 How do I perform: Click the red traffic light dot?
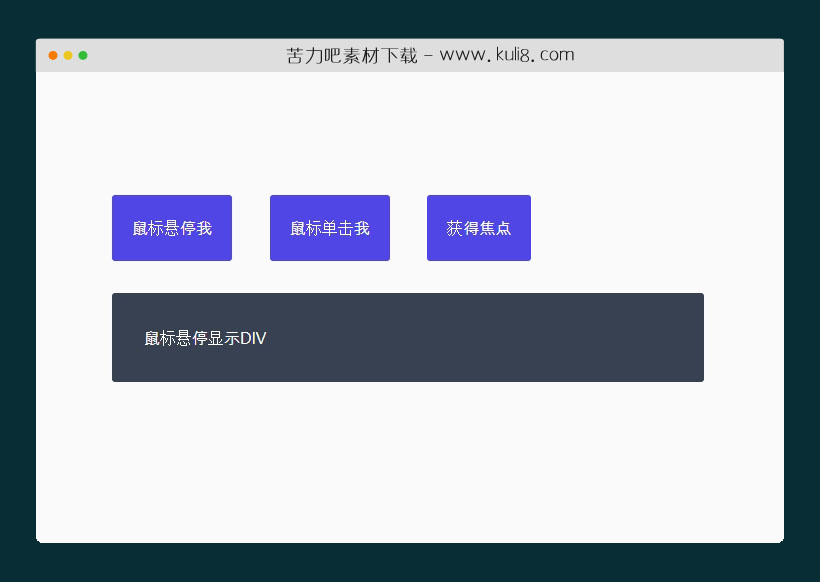tap(52, 55)
